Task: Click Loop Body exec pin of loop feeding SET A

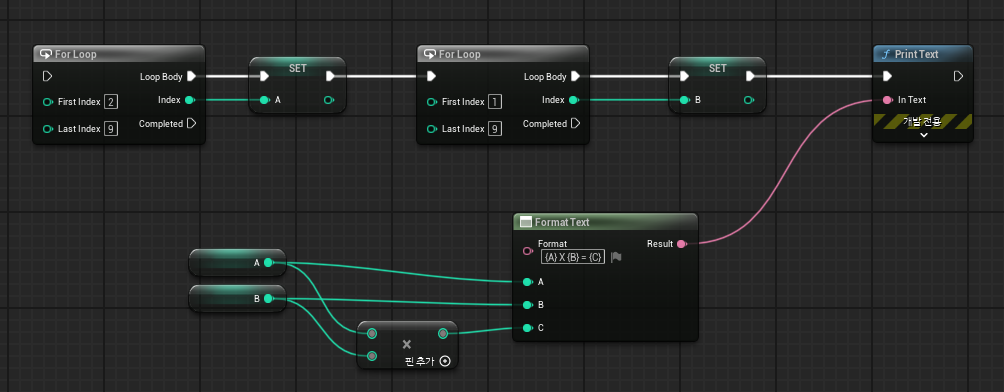Action: [x=191, y=76]
